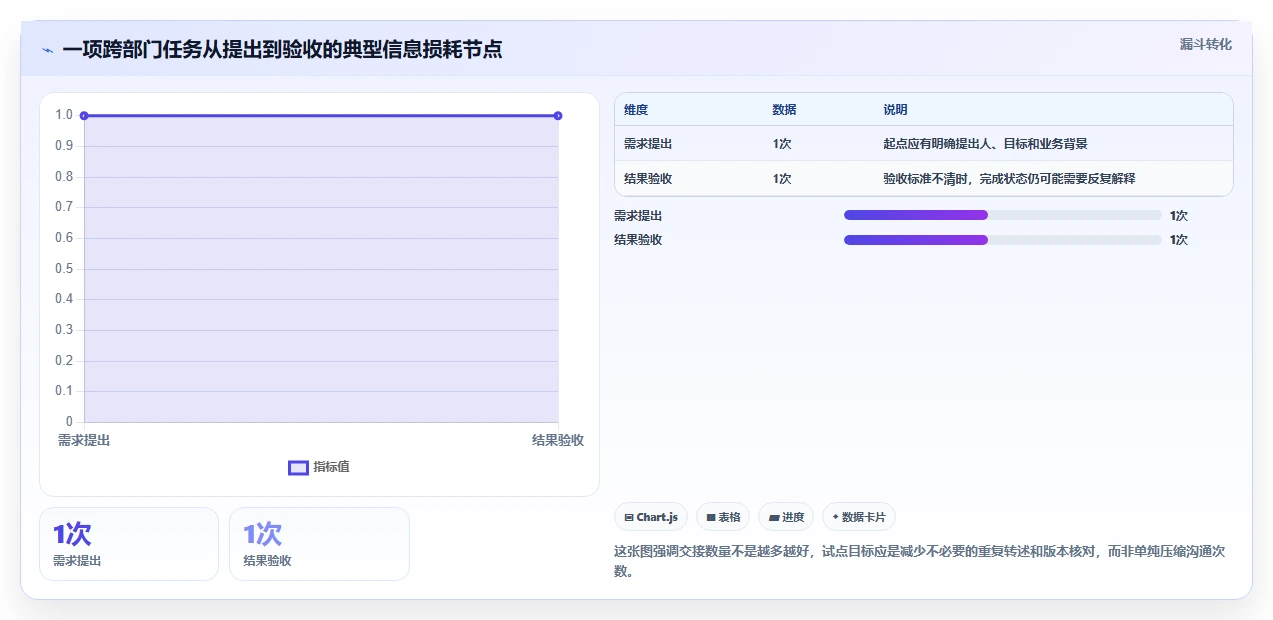Select the 需求提出 table row cell
The image size is (1273, 620).
(x=648, y=144)
